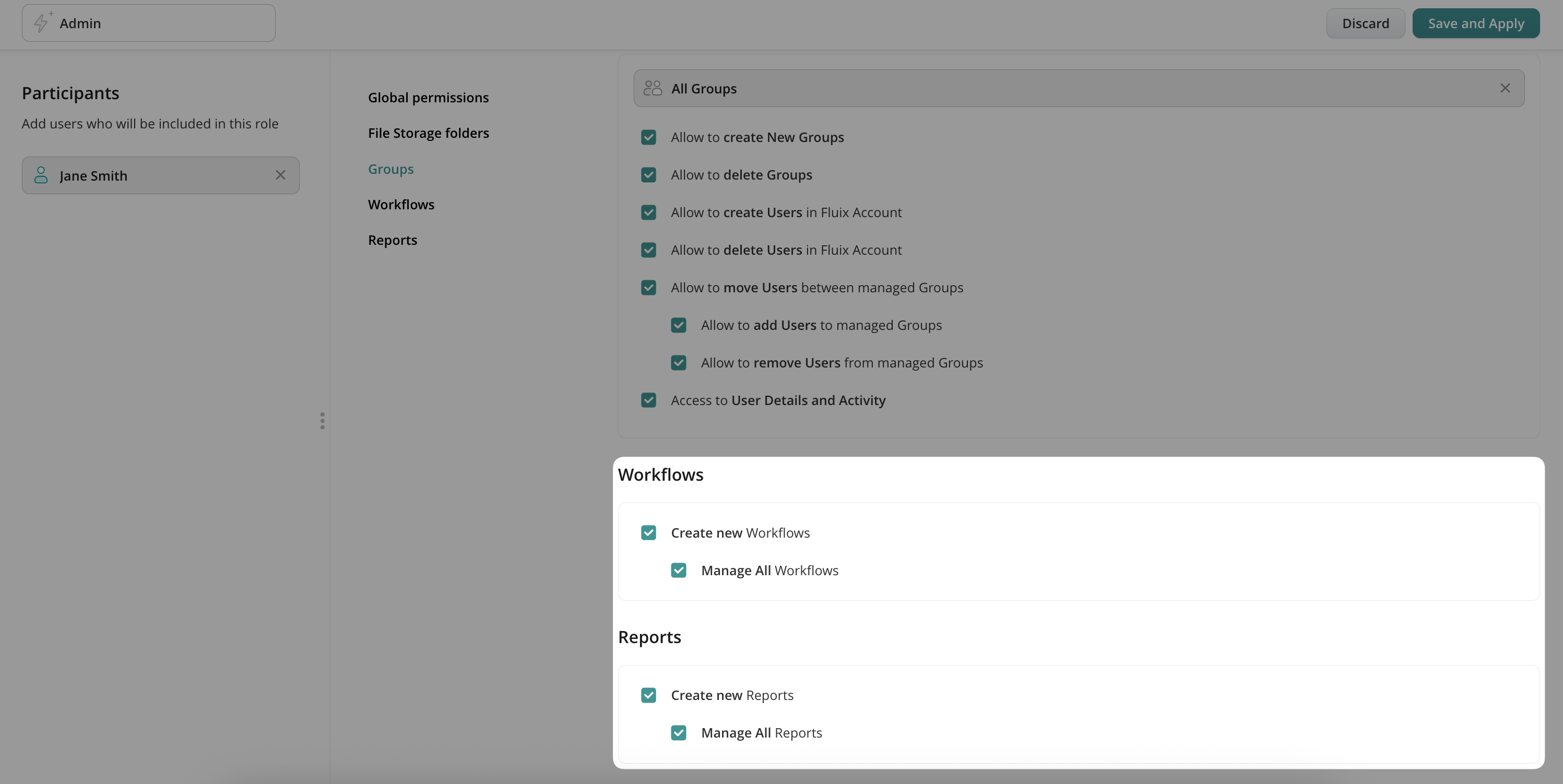Uncheck Access to User Details and Activity

tap(648, 400)
